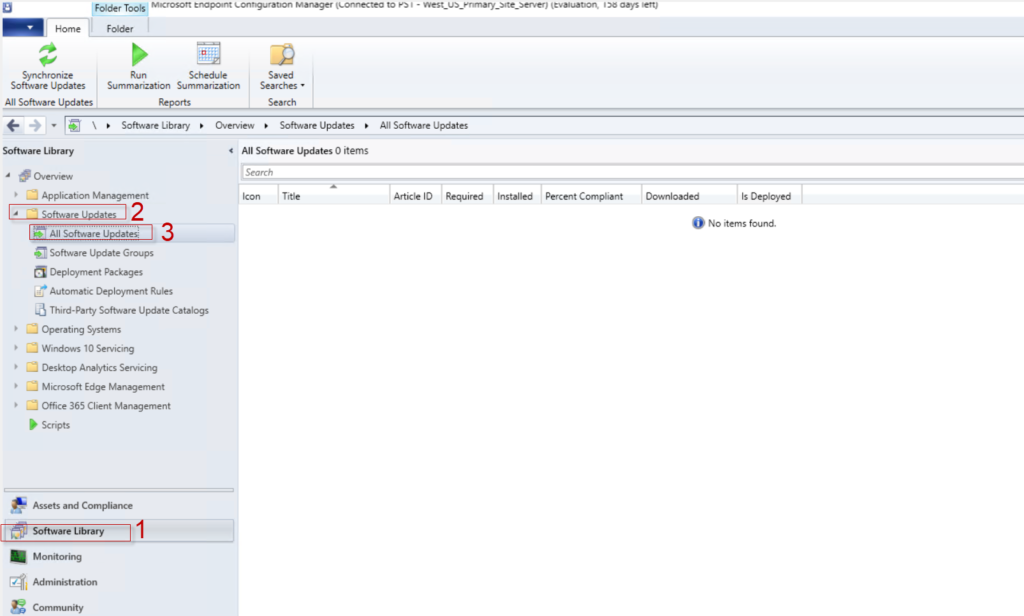Click the All Software Updates node icon
Viewport: 1024px width, 616px height.
coord(39,233)
